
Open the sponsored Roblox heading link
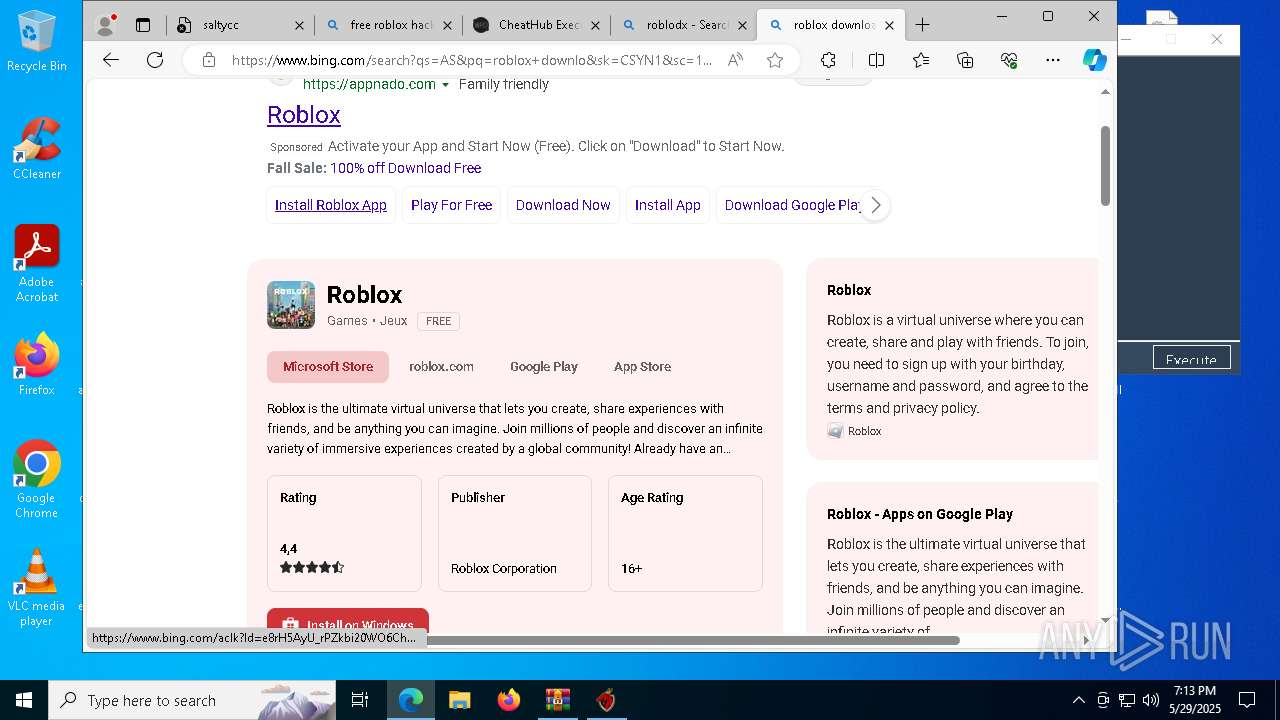[304, 115]
